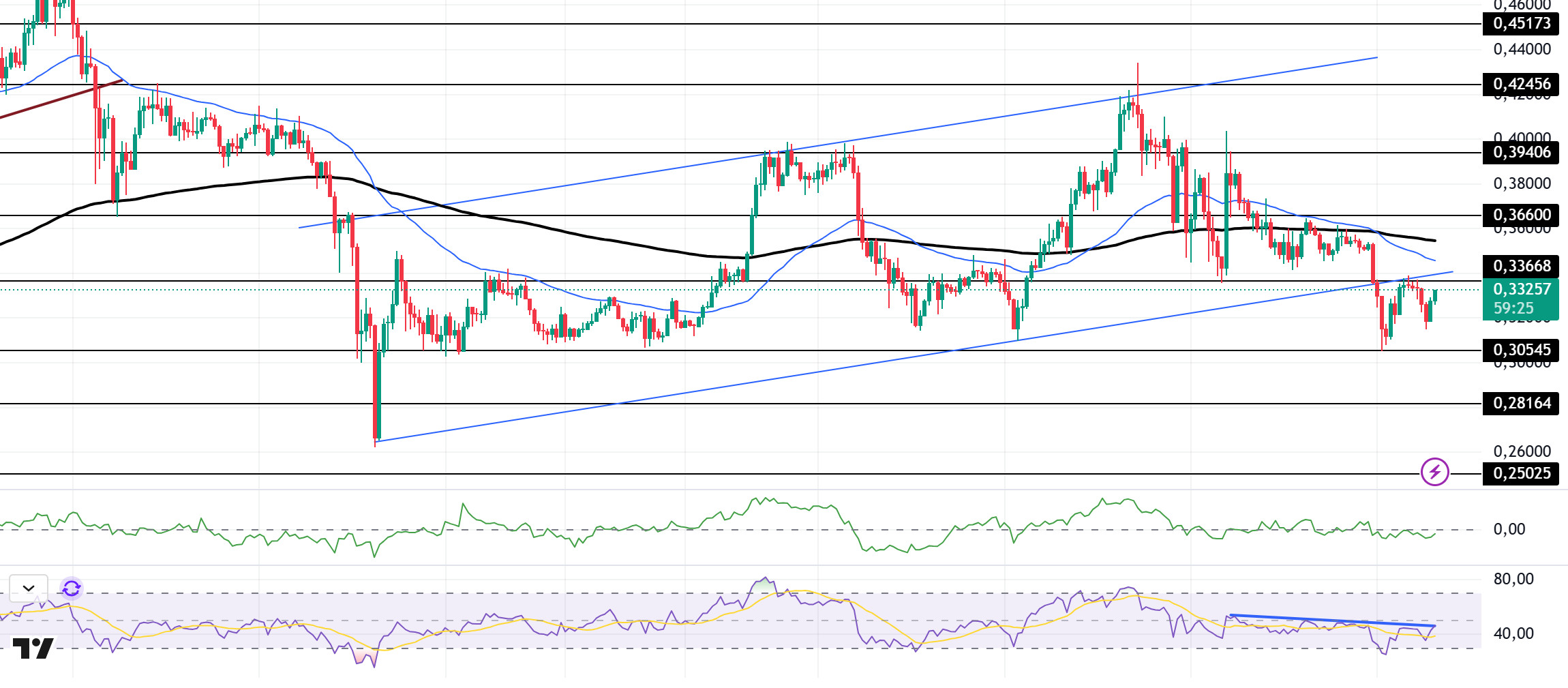Collapse pane using the chevron-down button

[29, 588]
